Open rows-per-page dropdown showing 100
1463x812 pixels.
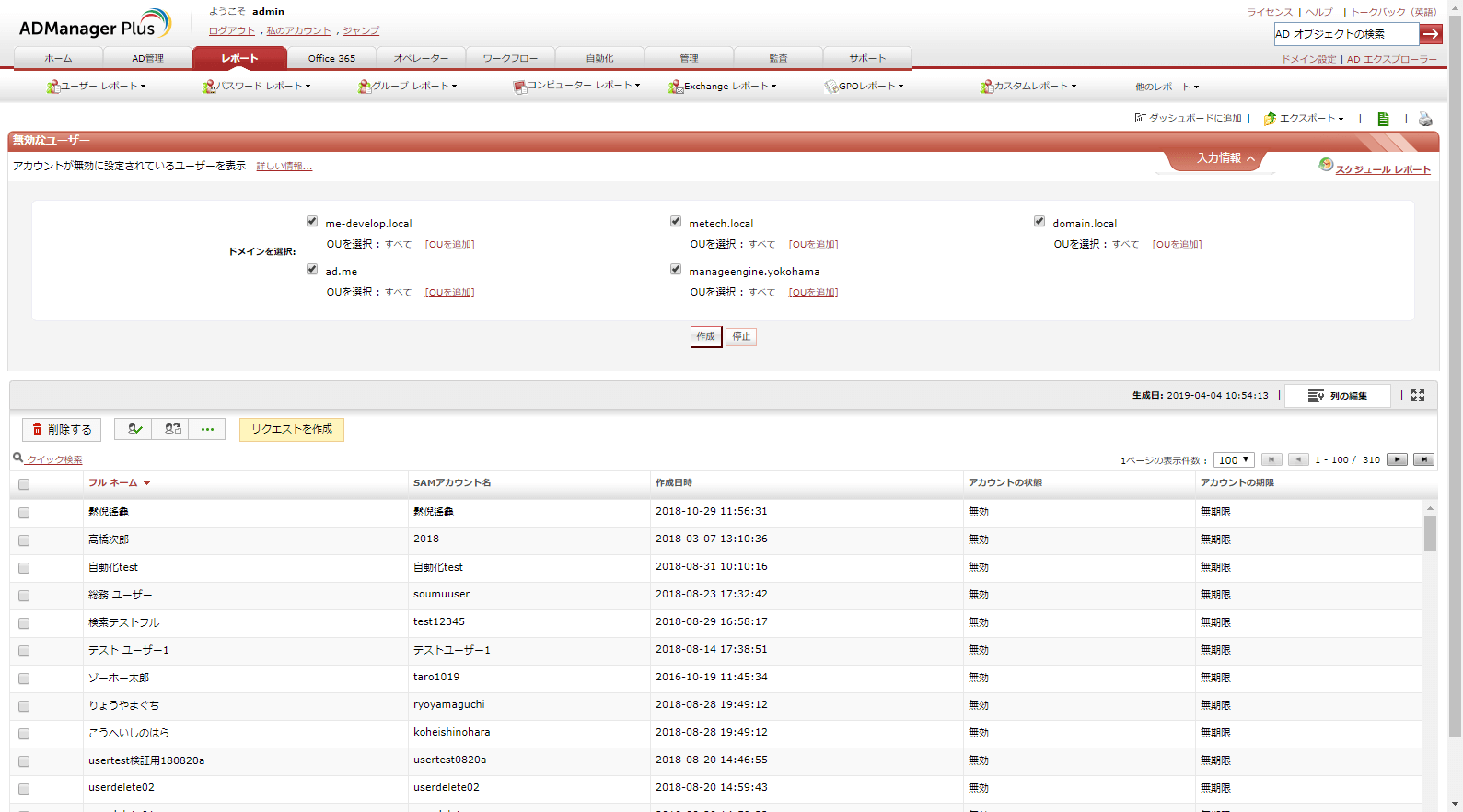point(1234,459)
